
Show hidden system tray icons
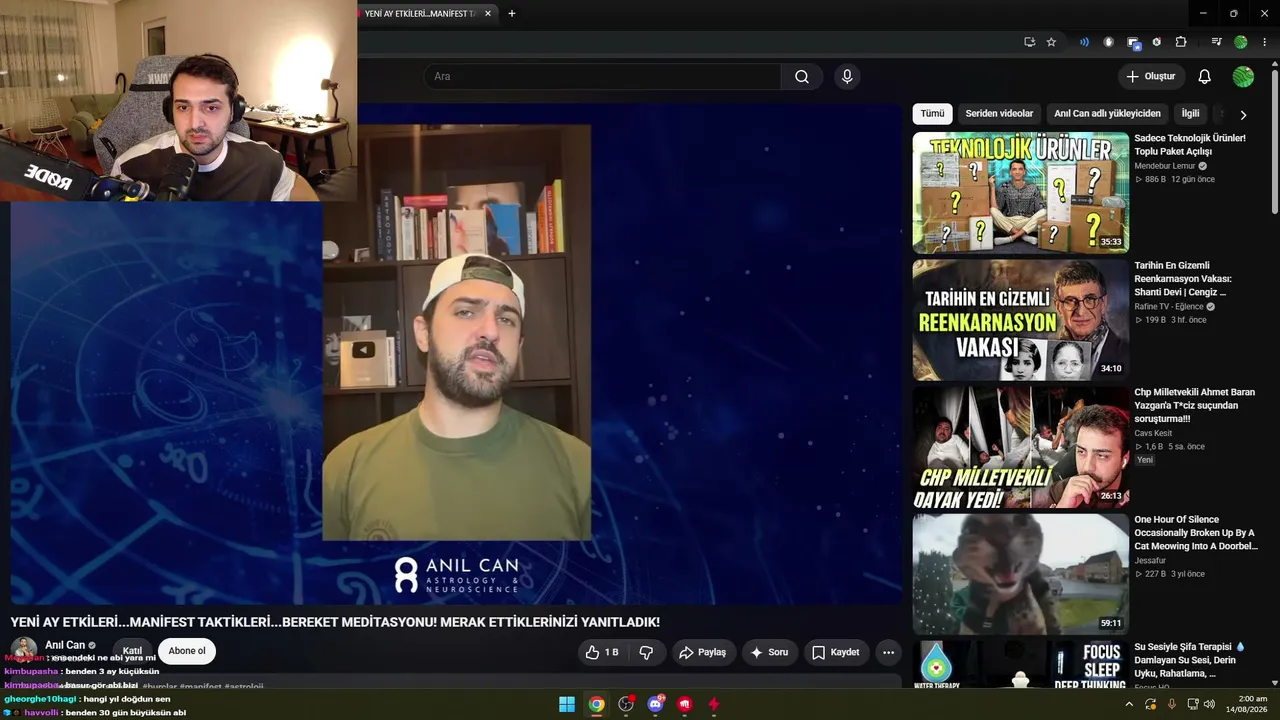(1129, 704)
